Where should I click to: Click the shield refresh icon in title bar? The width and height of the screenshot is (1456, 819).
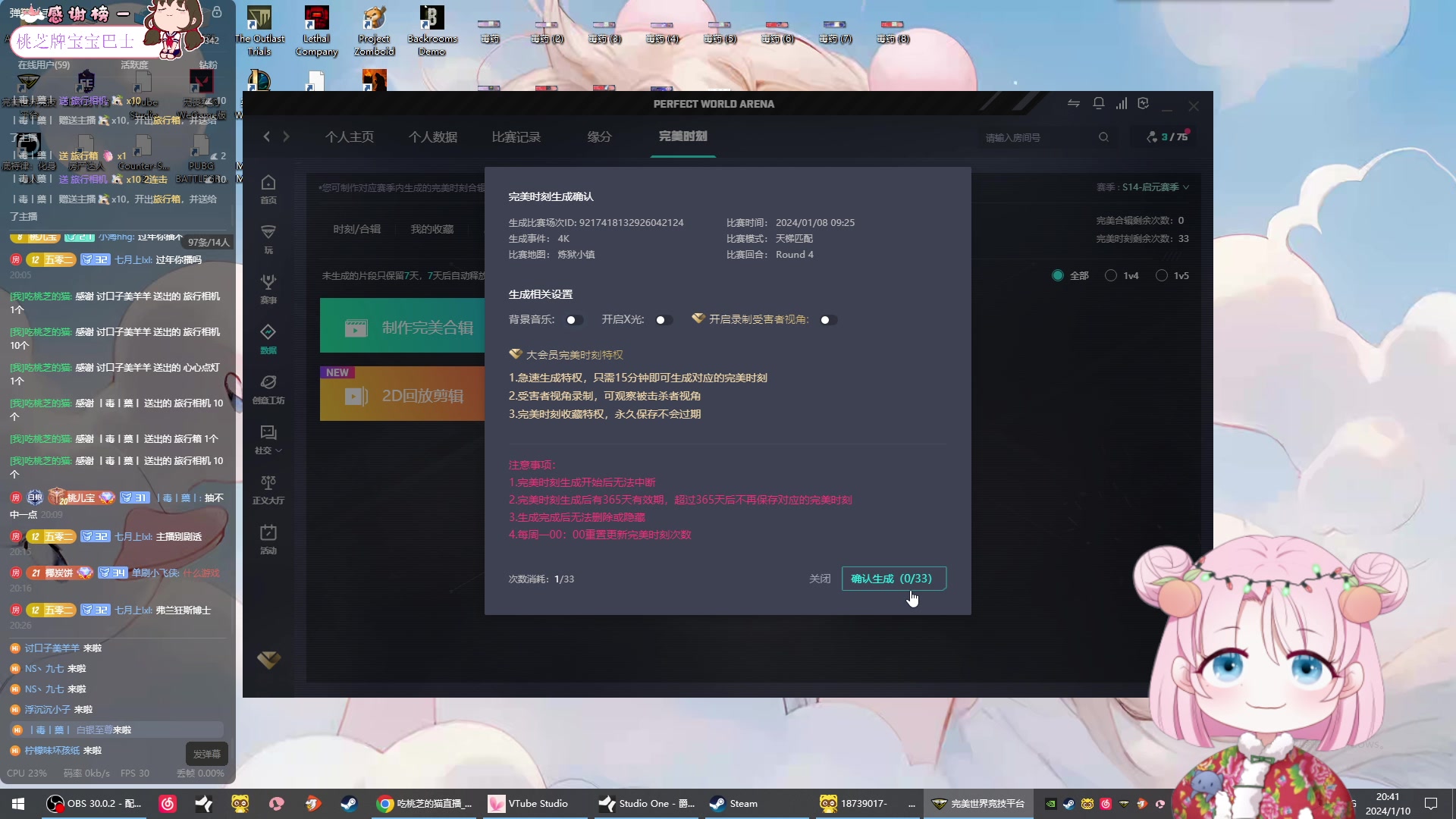pos(1144,104)
